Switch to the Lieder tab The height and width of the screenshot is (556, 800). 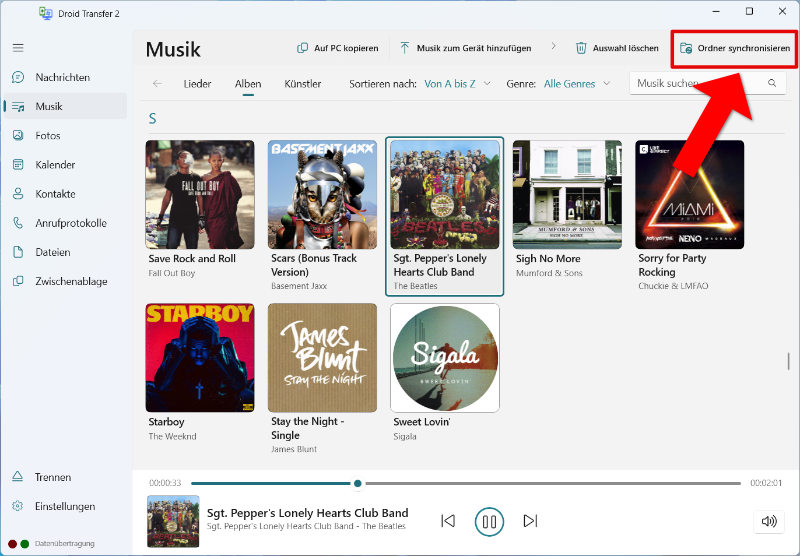tap(197, 84)
